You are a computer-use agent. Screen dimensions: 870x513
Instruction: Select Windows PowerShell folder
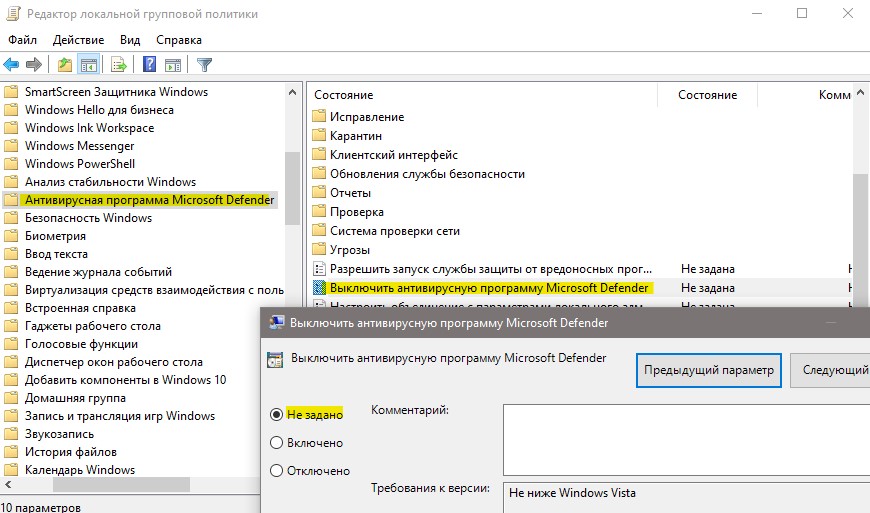click(x=80, y=164)
